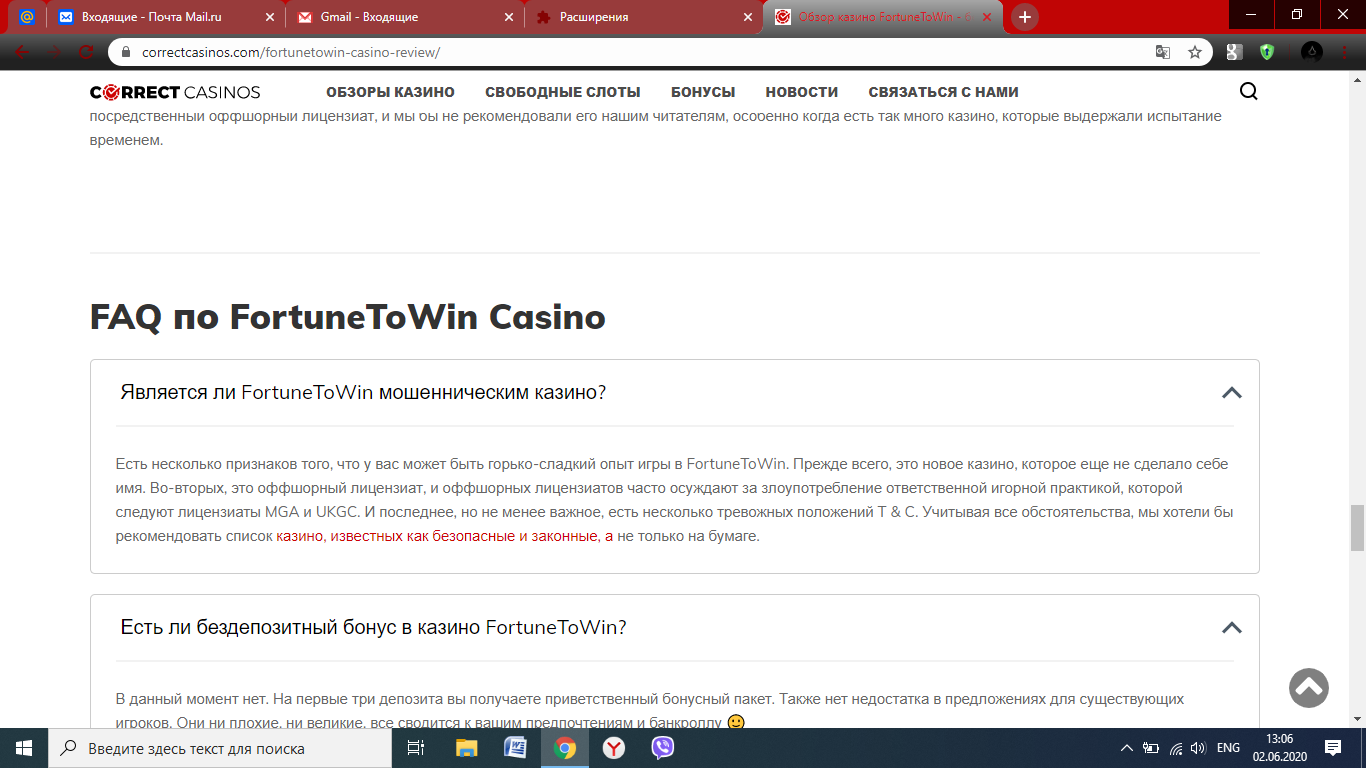Viewport: 1366px width, 768px height.
Task: Switch to the Расширения tab
Action: (x=643, y=17)
